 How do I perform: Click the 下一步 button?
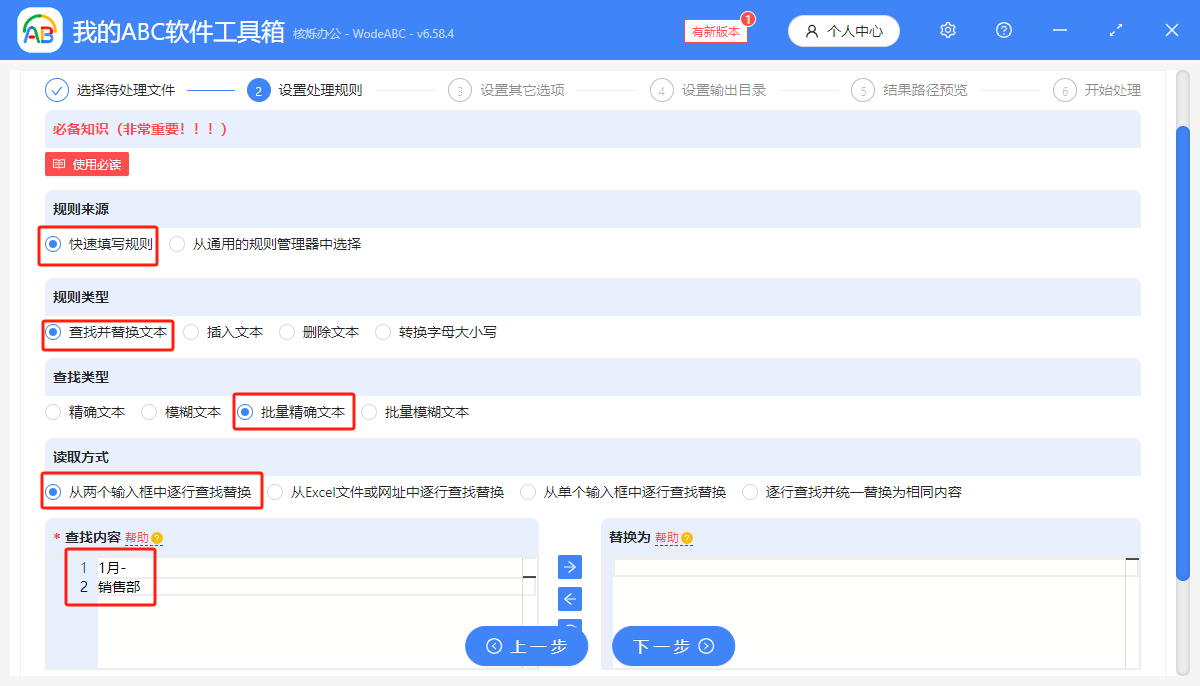[673, 645]
